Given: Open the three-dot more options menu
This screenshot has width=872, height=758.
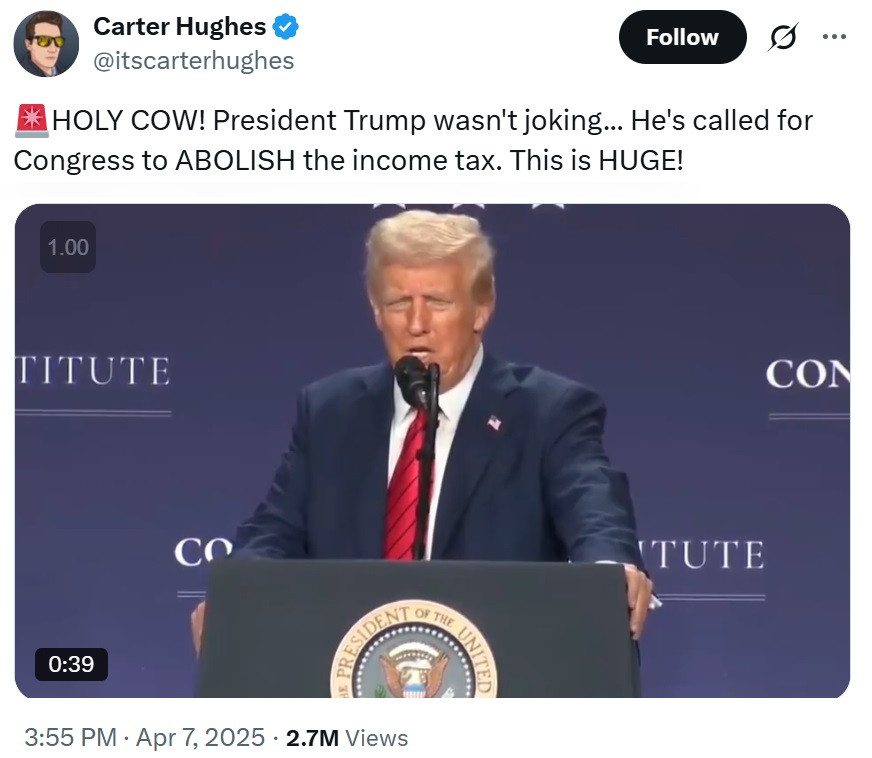Looking at the screenshot, I should pyautogui.click(x=834, y=37).
